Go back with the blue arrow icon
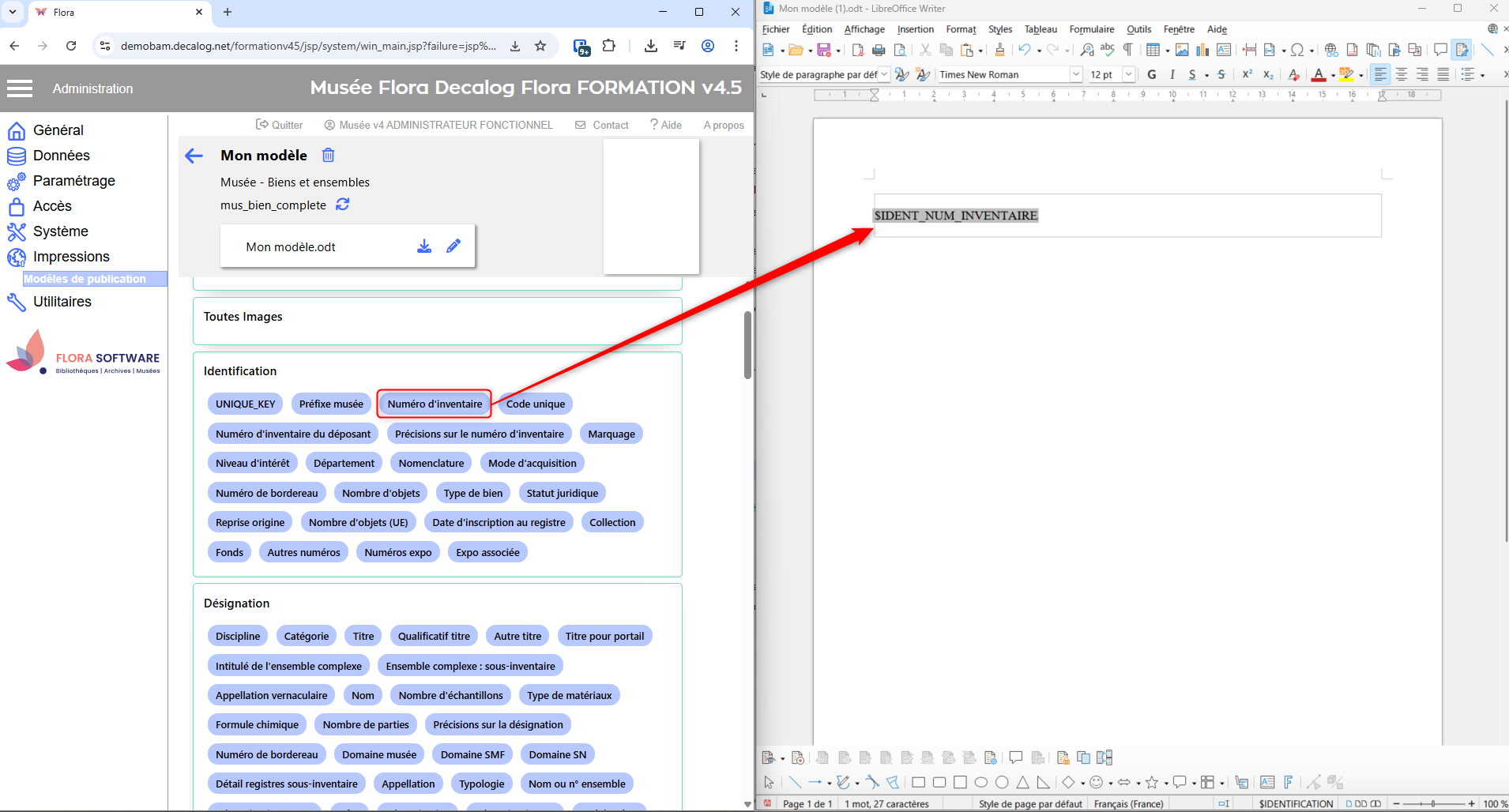The width and height of the screenshot is (1509, 812). click(x=194, y=156)
